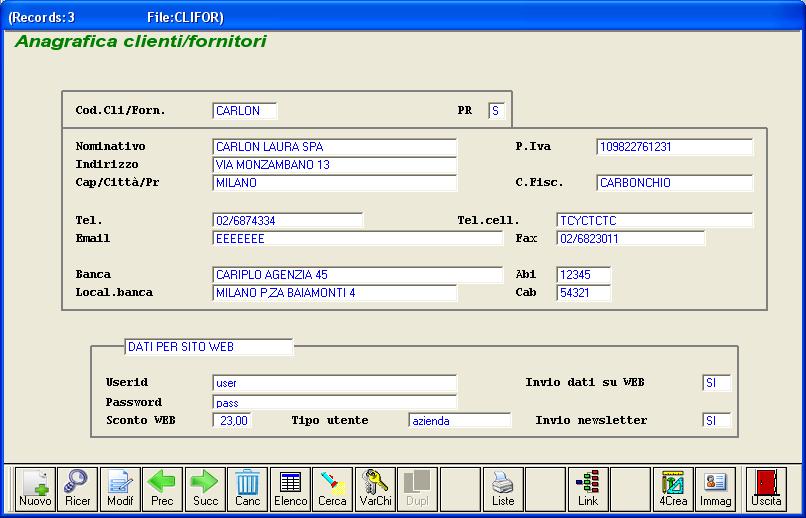Screen dimensions: 806x518
Task: Click the Anagrafica clienti/fornitori heading
Action: 141,41
